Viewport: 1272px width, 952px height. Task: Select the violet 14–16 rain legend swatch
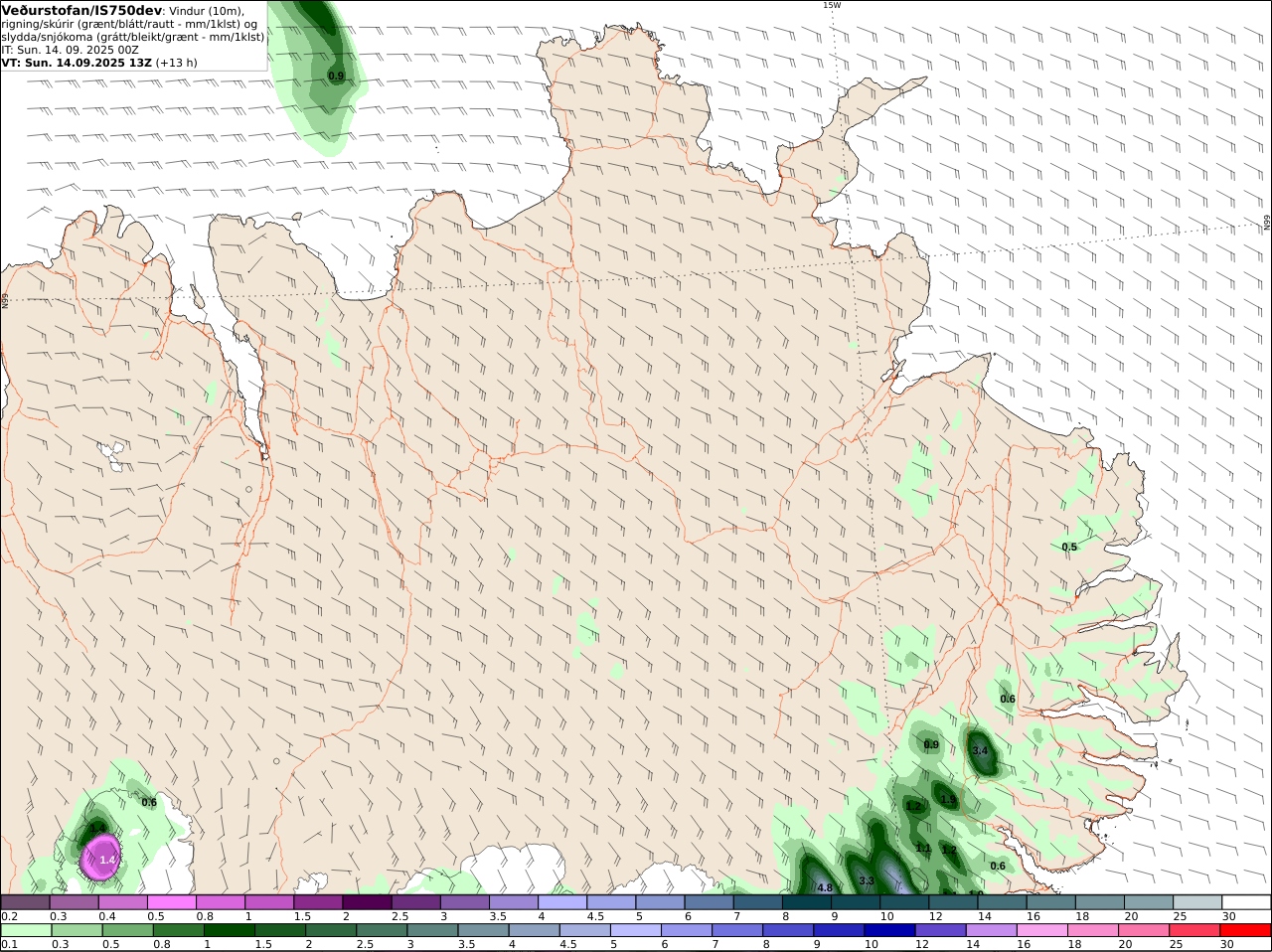click(x=992, y=931)
